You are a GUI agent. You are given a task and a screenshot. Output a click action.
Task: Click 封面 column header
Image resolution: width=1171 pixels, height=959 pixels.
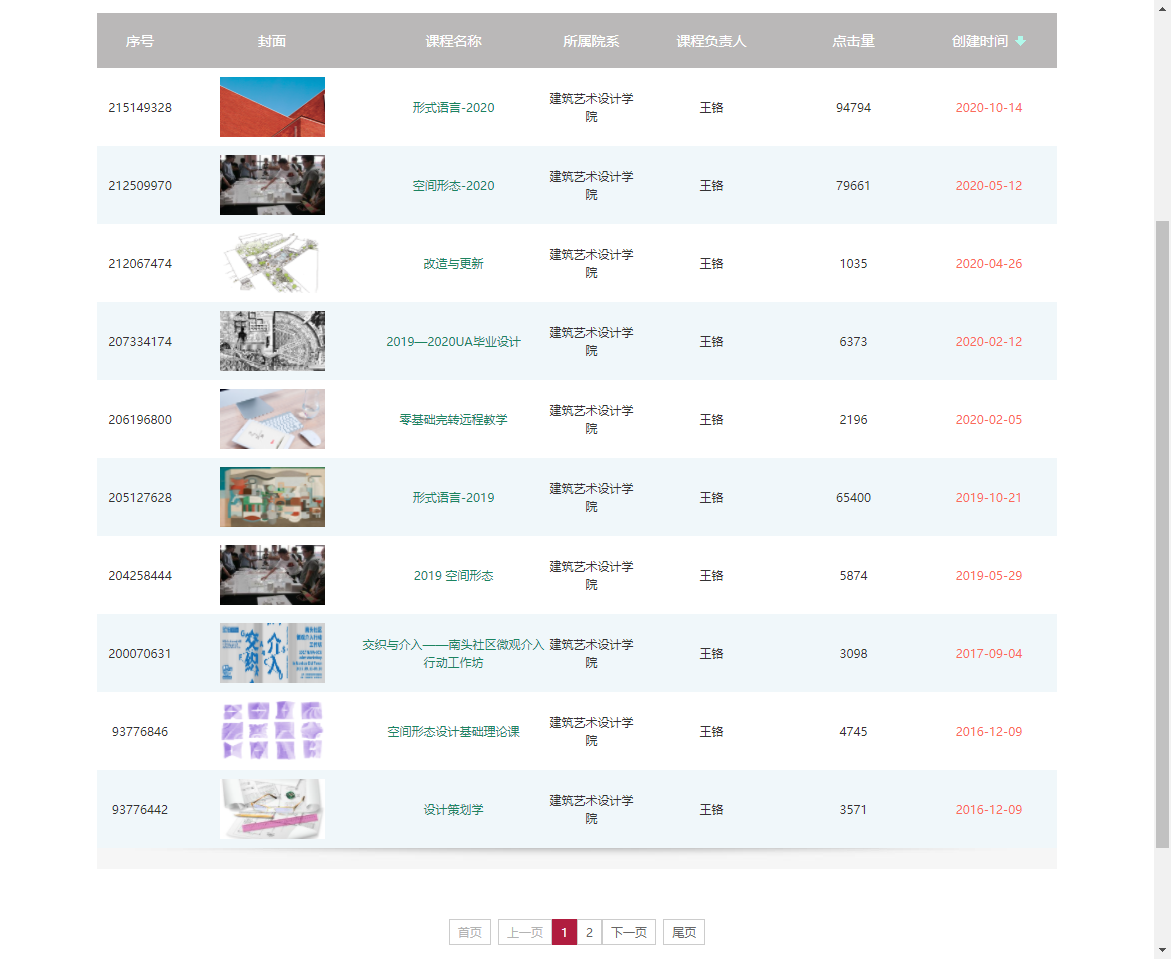click(x=272, y=41)
